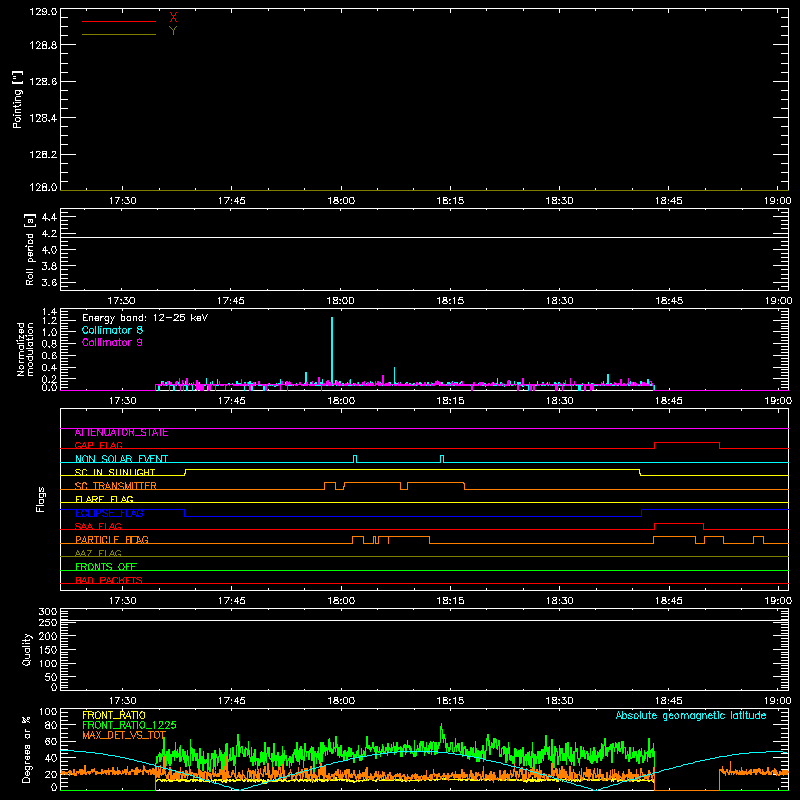Click the raised GAP_FLAG segment near 18:45
Image resolution: width=800 pixels, height=800 pixels.
coord(687,443)
